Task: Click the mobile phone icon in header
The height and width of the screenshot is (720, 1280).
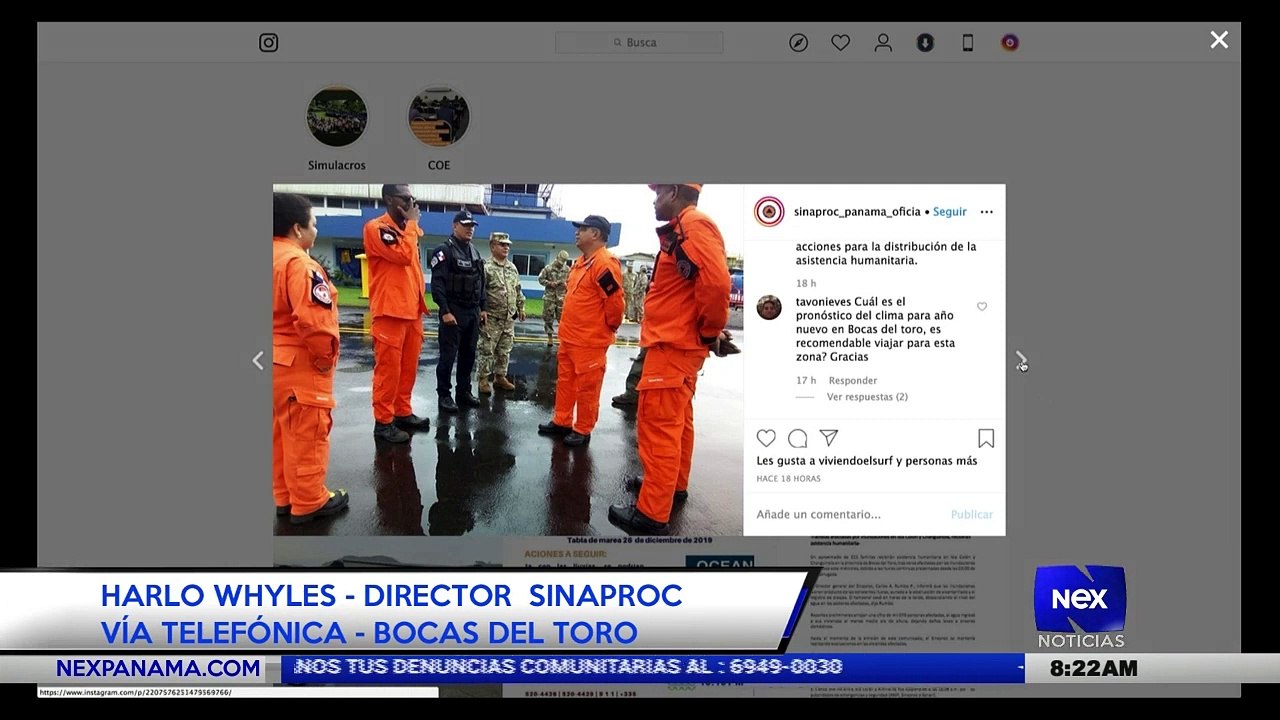Action: [x=967, y=43]
